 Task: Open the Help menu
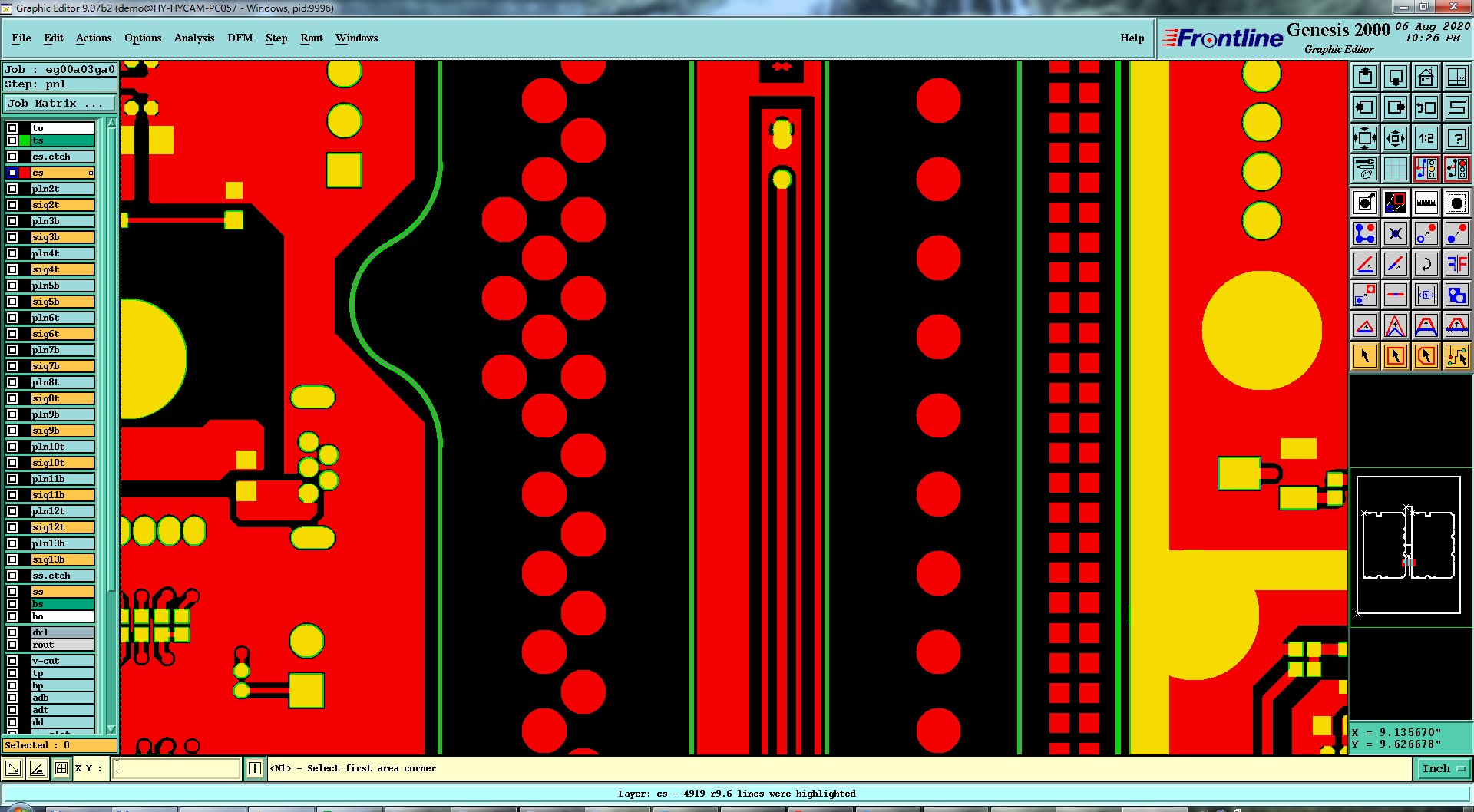pyautogui.click(x=1132, y=38)
